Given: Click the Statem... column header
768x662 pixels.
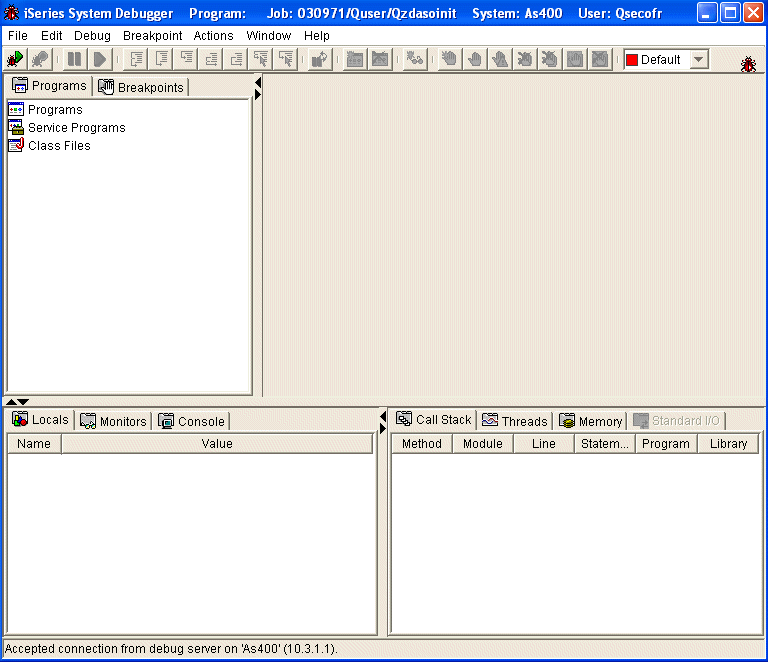Looking at the screenshot, I should point(604,444).
